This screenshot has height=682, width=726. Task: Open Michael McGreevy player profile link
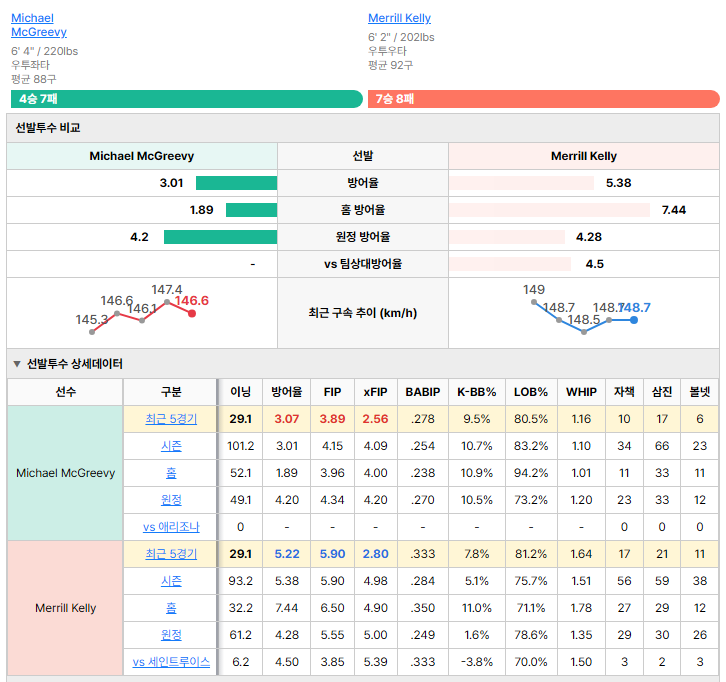pyautogui.click(x=39, y=25)
